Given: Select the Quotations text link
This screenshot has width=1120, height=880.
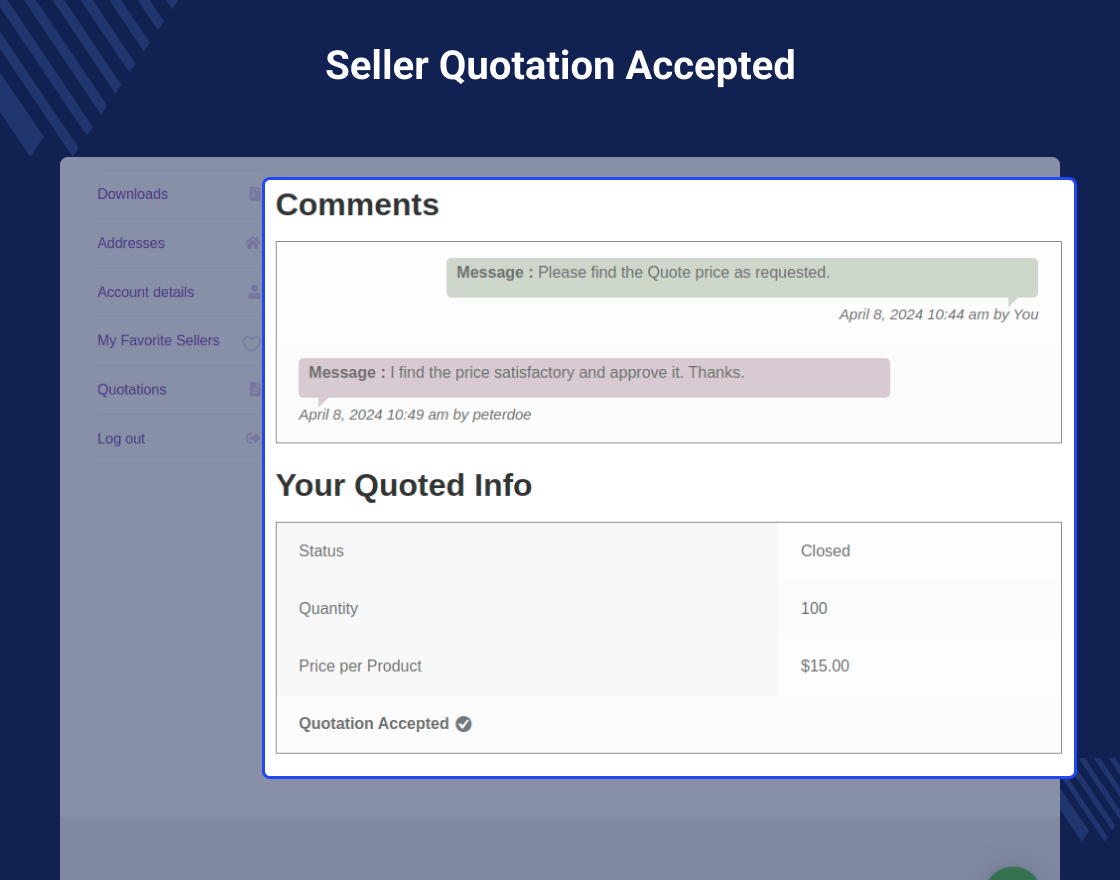Looking at the screenshot, I should (132, 390).
